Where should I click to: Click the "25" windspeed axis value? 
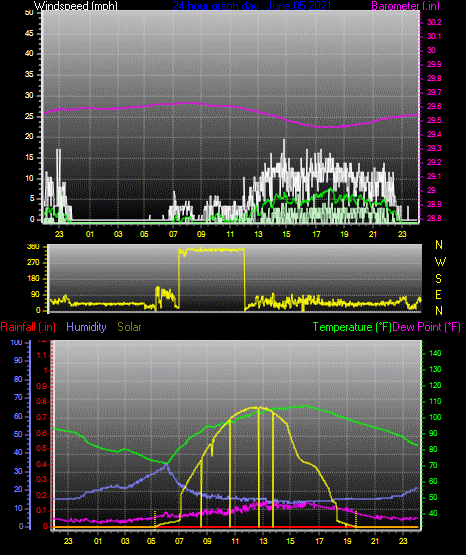pyautogui.click(x=29, y=116)
